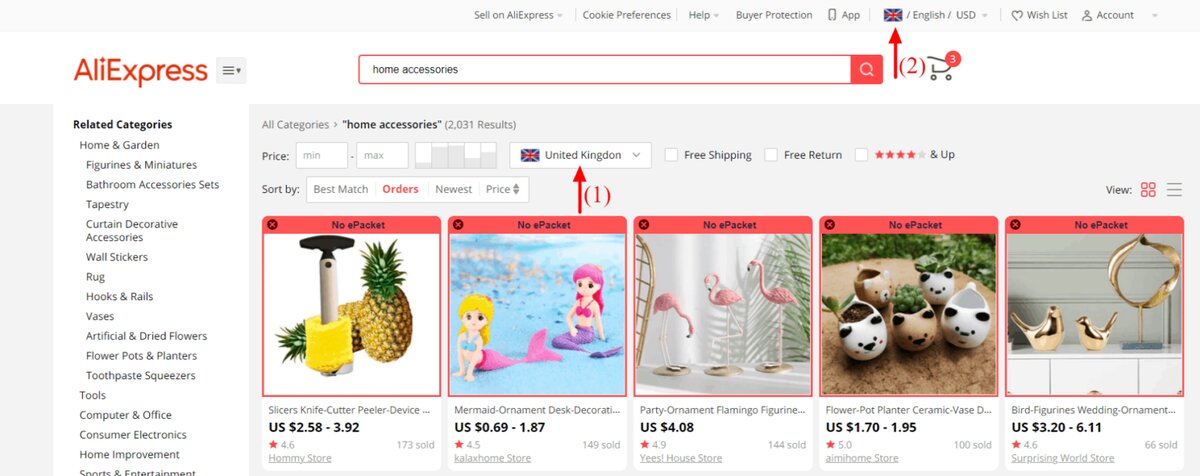Click the AliExpress logo
The image size is (1200, 476).
tap(140, 71)
